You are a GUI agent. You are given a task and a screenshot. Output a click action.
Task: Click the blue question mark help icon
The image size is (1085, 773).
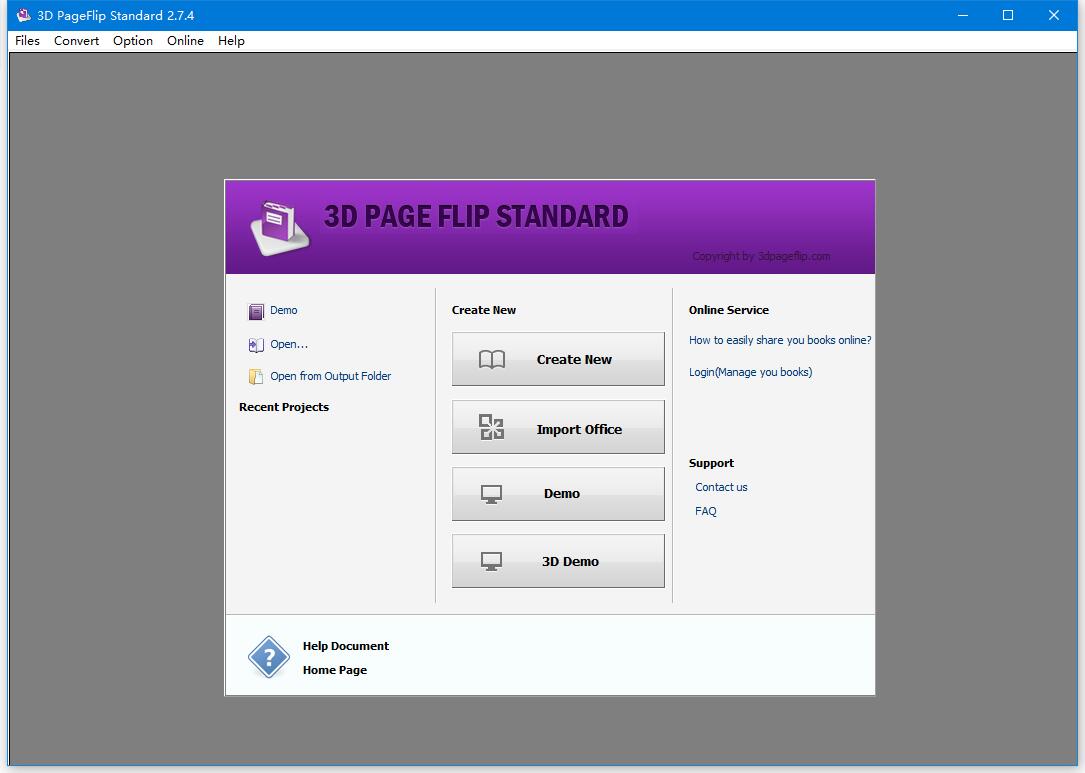[268, 657]
